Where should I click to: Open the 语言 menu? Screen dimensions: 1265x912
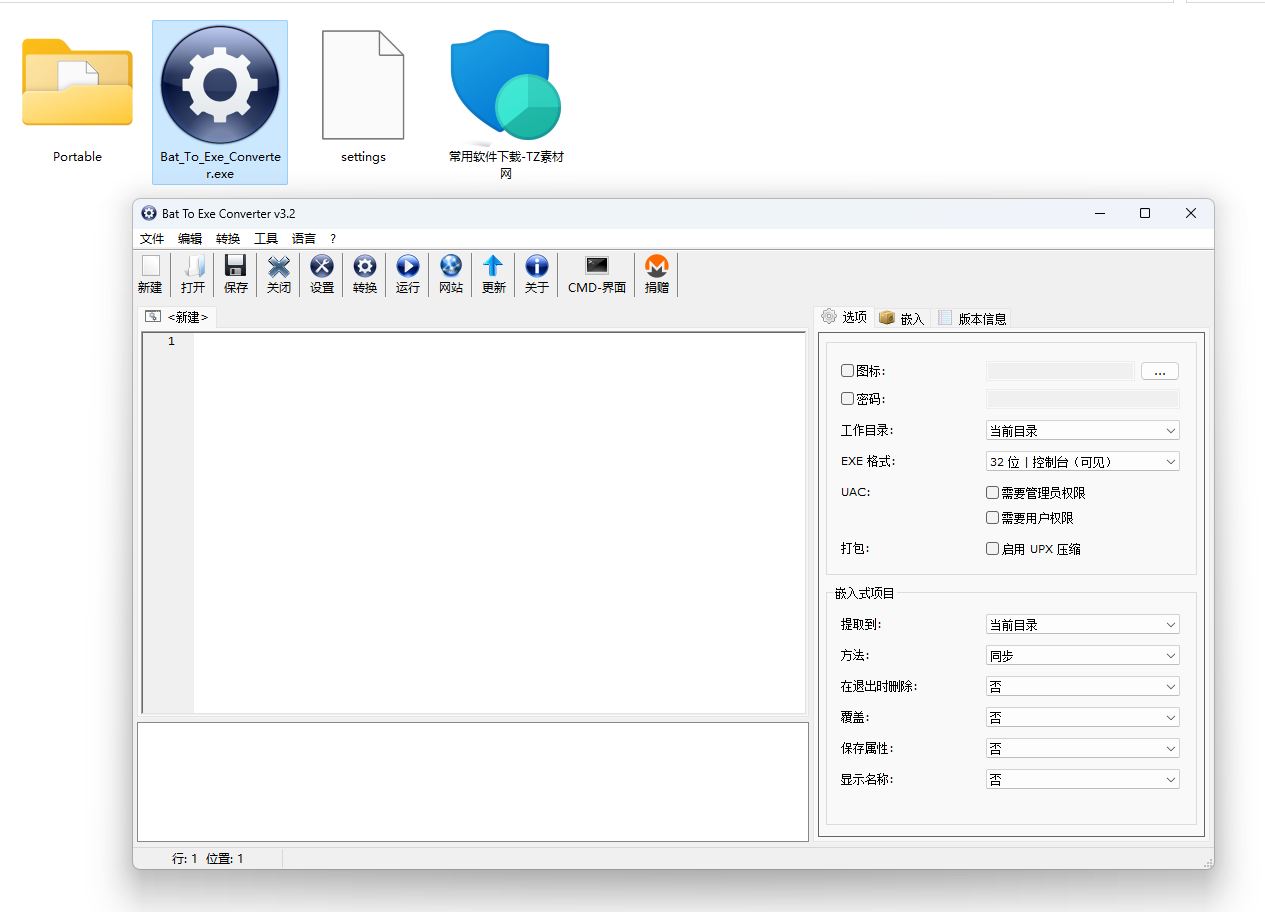pyautogui.click(x=304, y=239)
